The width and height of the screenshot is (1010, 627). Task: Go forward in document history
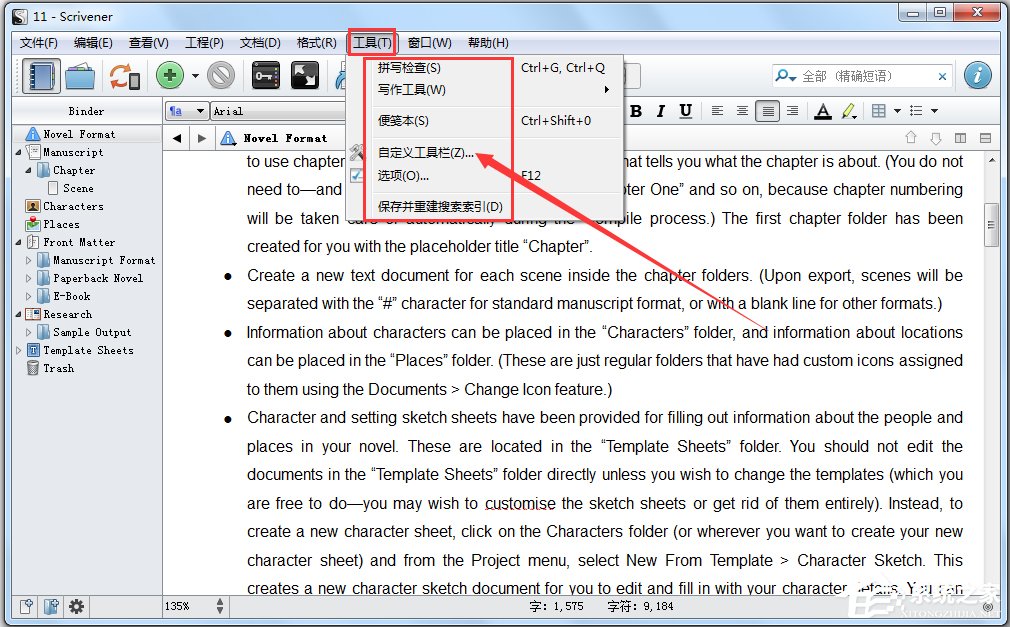click(x=202, y=138)
